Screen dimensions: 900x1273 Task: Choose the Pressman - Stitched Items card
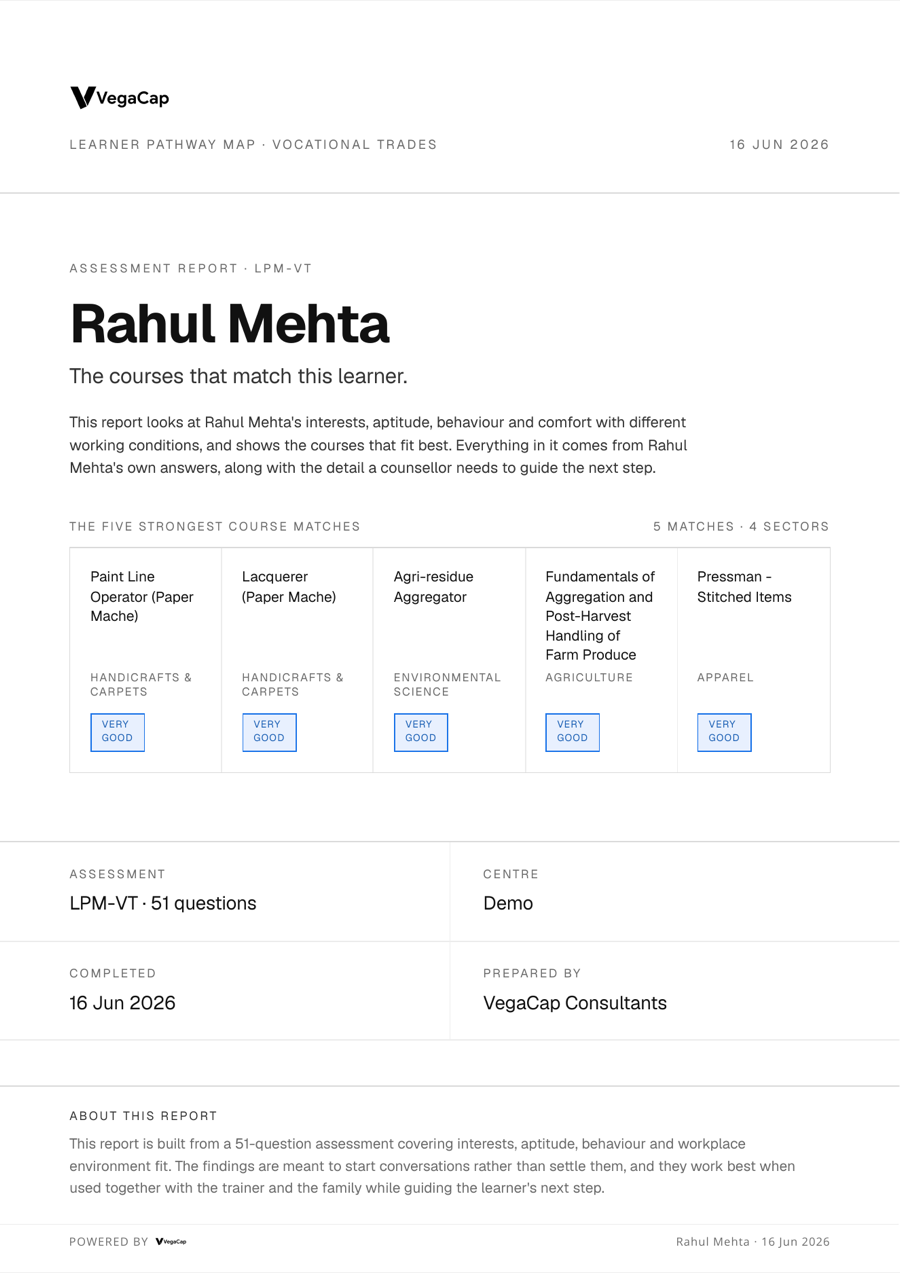tap(753, 660)
